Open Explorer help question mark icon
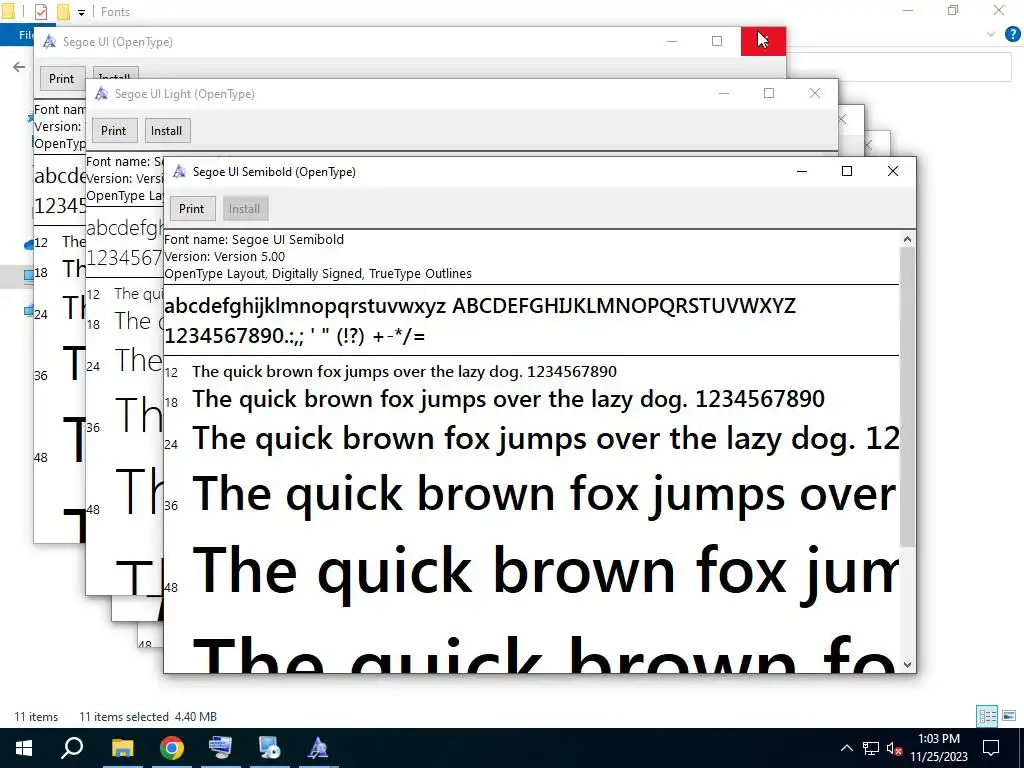This screenshot has width=1024, height=768. point(1012,34)
